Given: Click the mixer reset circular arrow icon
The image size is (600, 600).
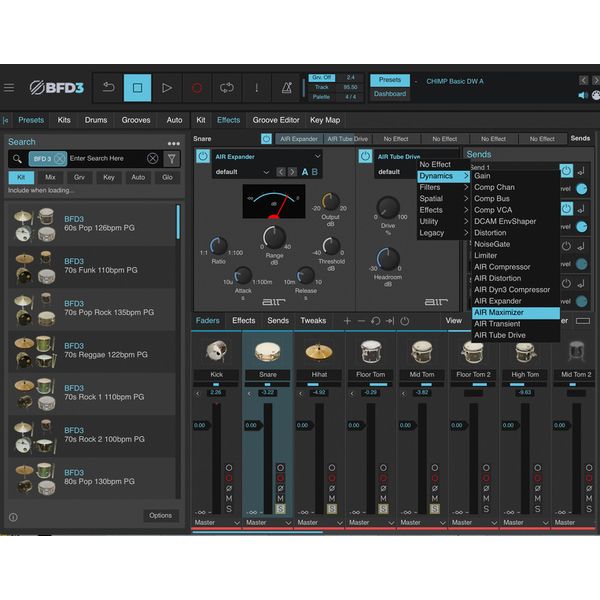Looking at the screenshot, I should 375,321.
